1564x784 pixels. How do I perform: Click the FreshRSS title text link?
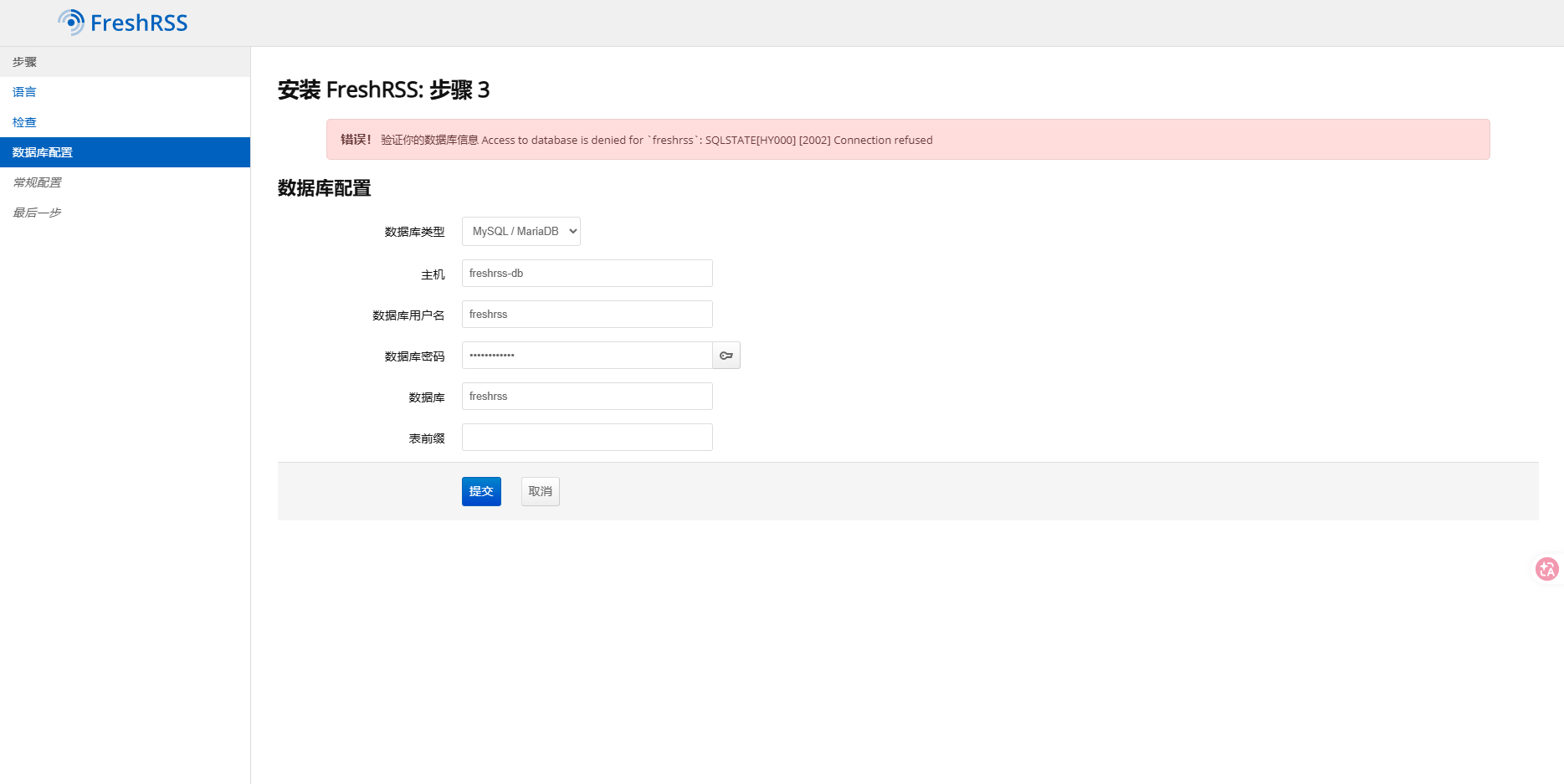click(x=139, y=23)
